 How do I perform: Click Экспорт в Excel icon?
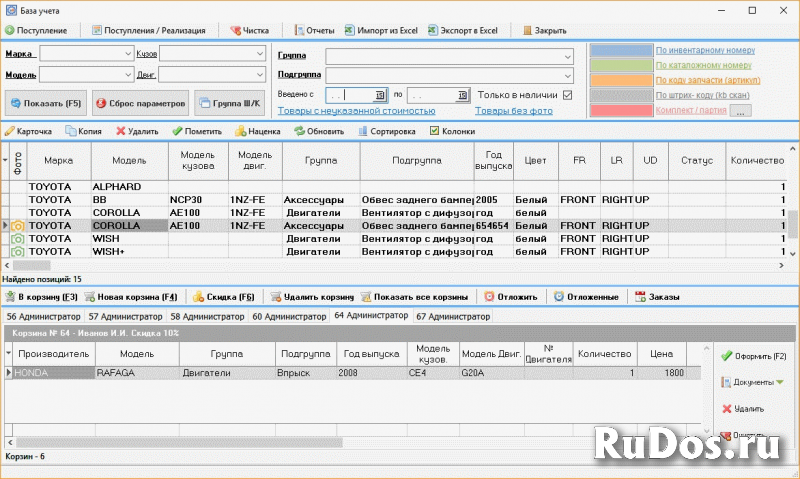[x=432, y=31]
